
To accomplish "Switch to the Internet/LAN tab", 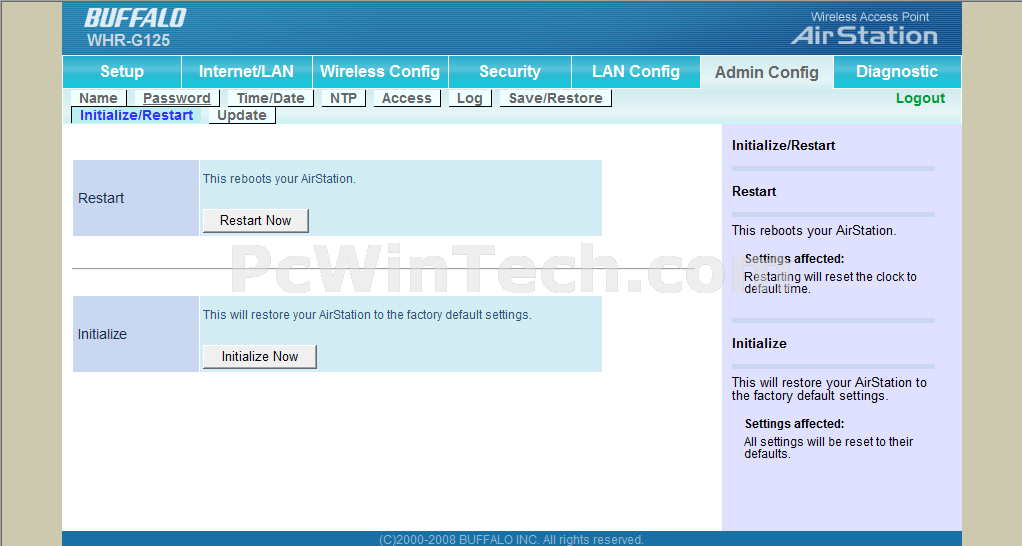I will (246, 72).
